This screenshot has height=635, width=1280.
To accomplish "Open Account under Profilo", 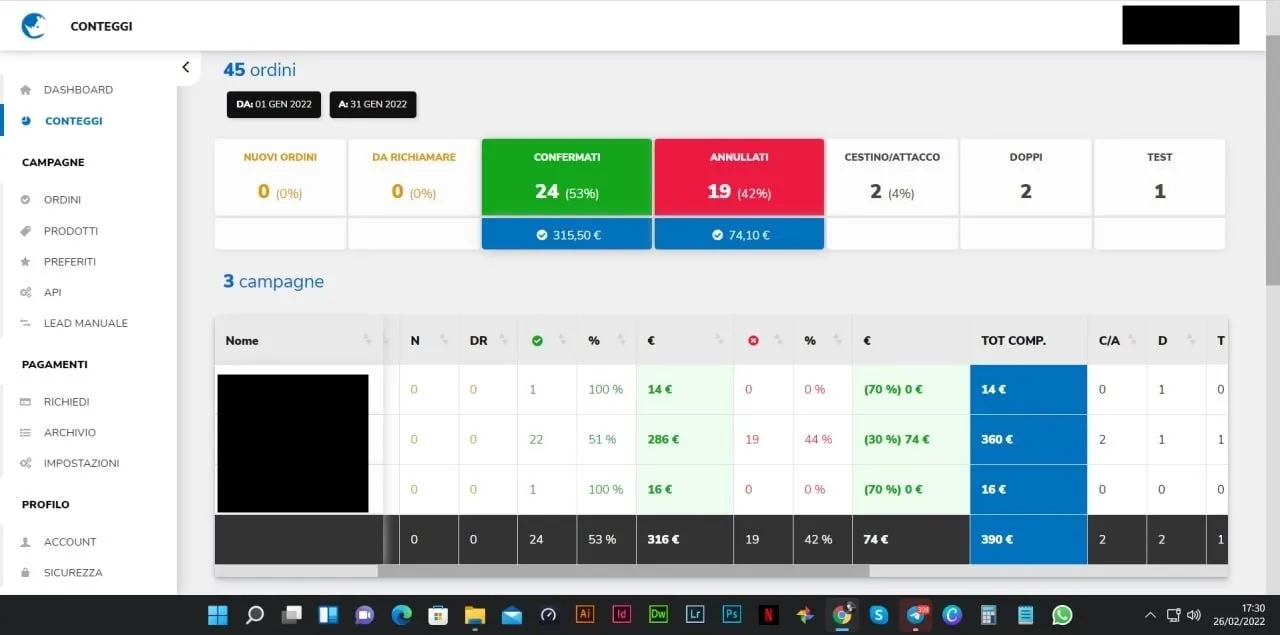I will point(70,542).
